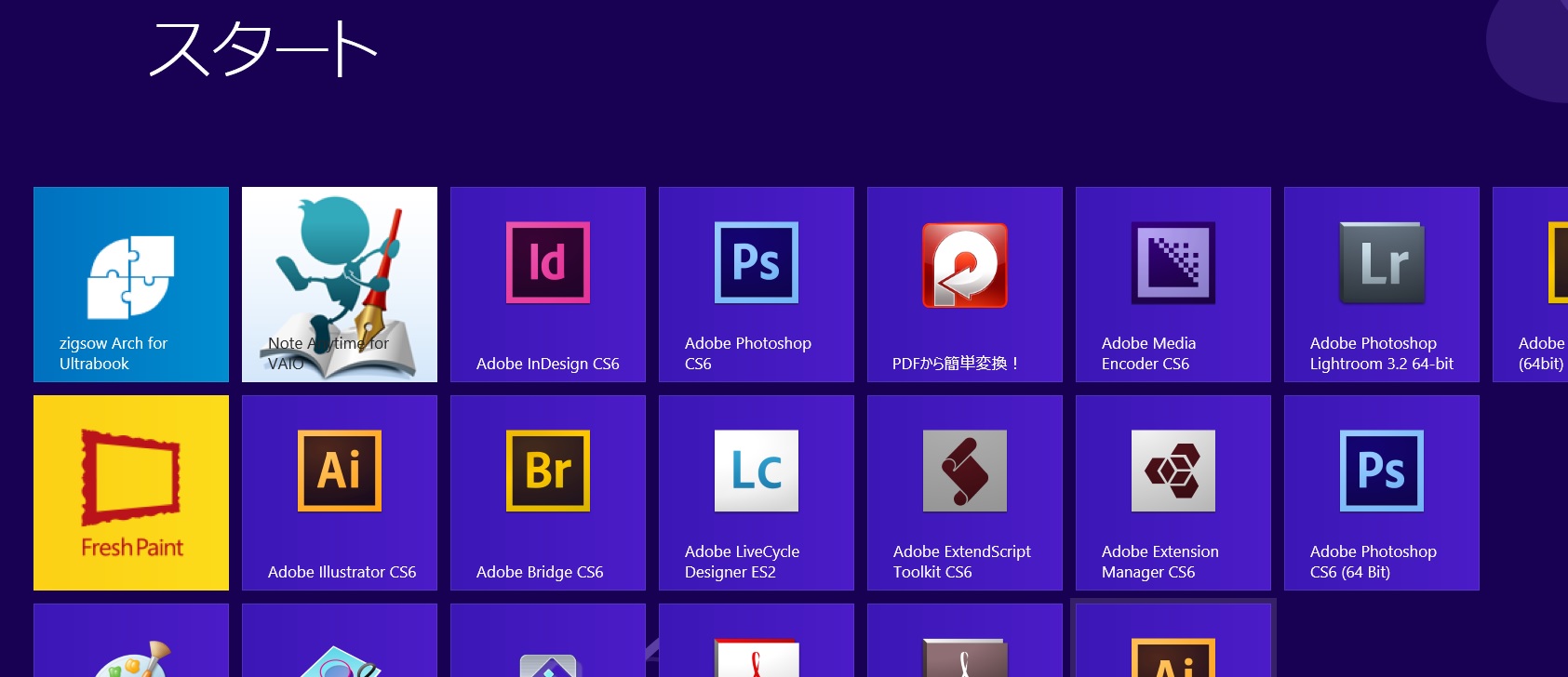This screenshot has width=1568, height=677.
Task: Open the paint palette tile below Fresh Paint
Action: 131,641
